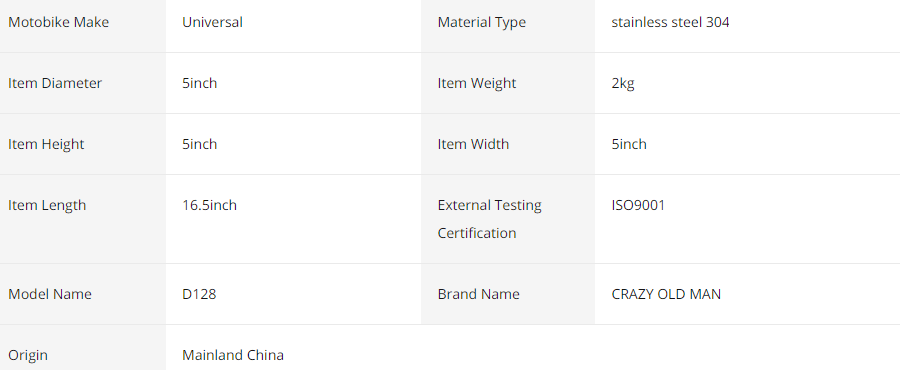This screenshot has width=900, height=370.
Task: Click the Item Length label
Action: (47, 205)
